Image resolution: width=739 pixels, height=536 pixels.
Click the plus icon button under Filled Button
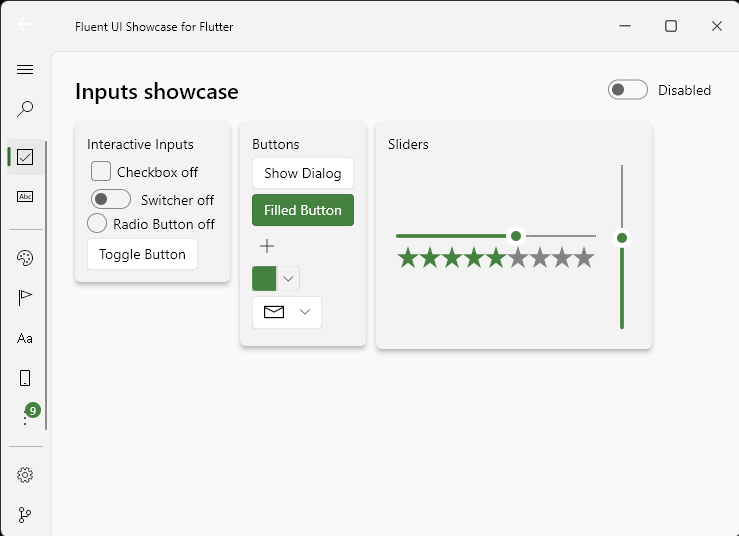pos(267,246)
